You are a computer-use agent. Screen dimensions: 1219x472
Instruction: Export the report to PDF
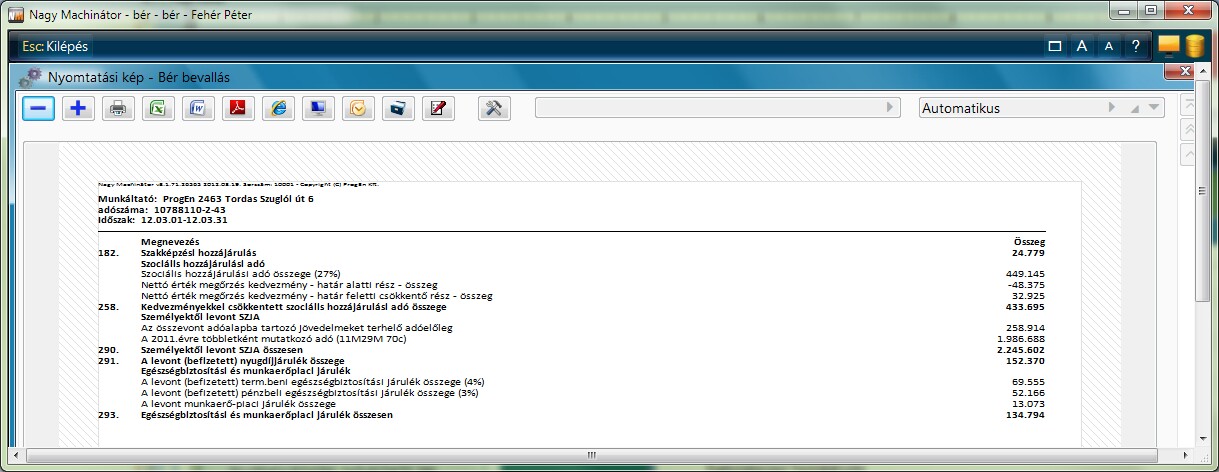coord(238,108)
